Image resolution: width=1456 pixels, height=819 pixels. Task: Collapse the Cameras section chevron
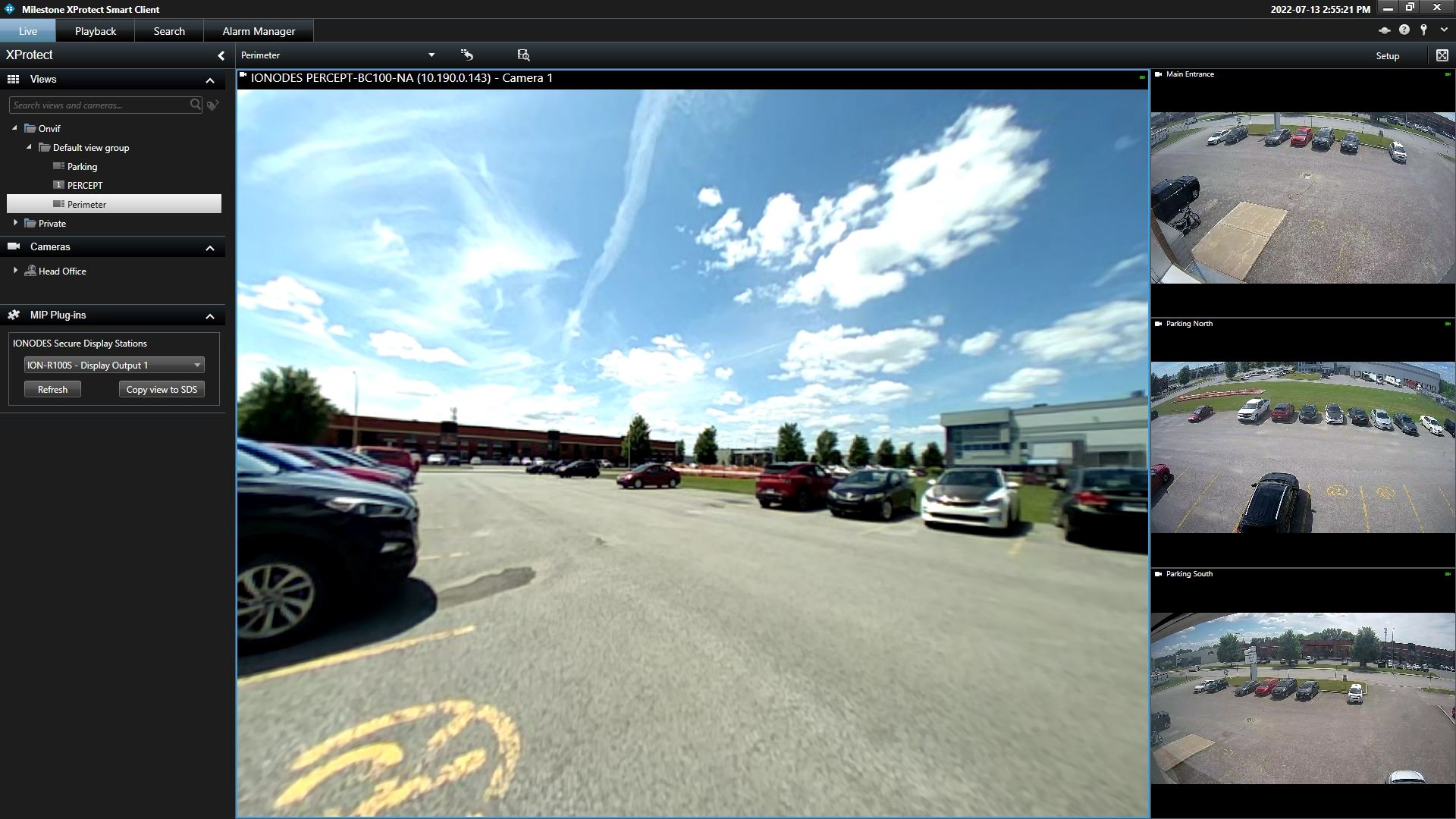coord(210,248)
